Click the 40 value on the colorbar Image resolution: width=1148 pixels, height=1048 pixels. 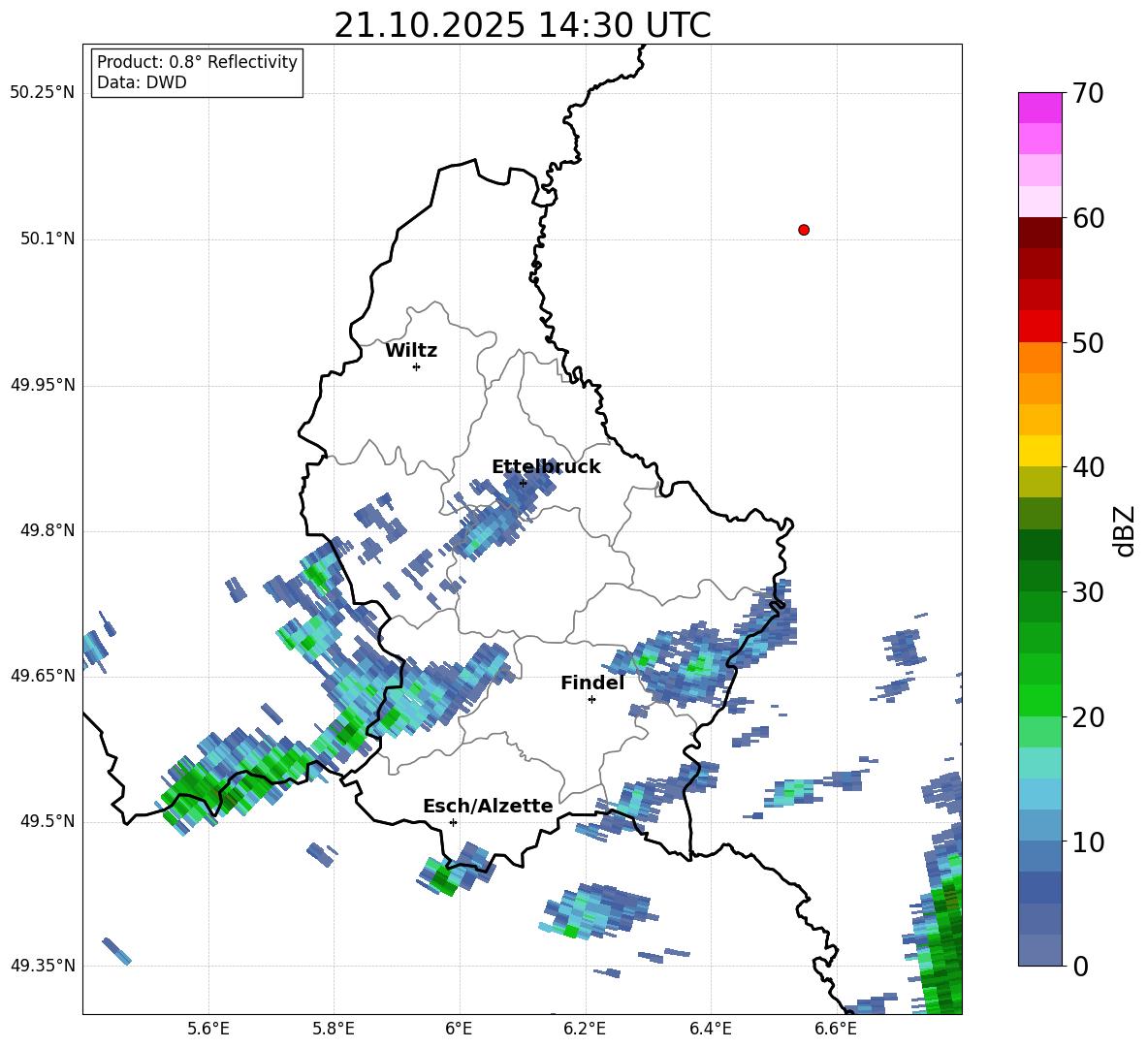1088,467
